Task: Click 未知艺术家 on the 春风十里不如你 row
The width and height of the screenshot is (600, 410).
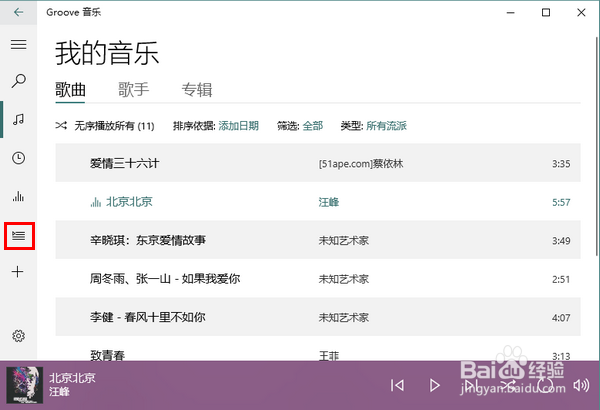Action: click(x=344, y=317)
